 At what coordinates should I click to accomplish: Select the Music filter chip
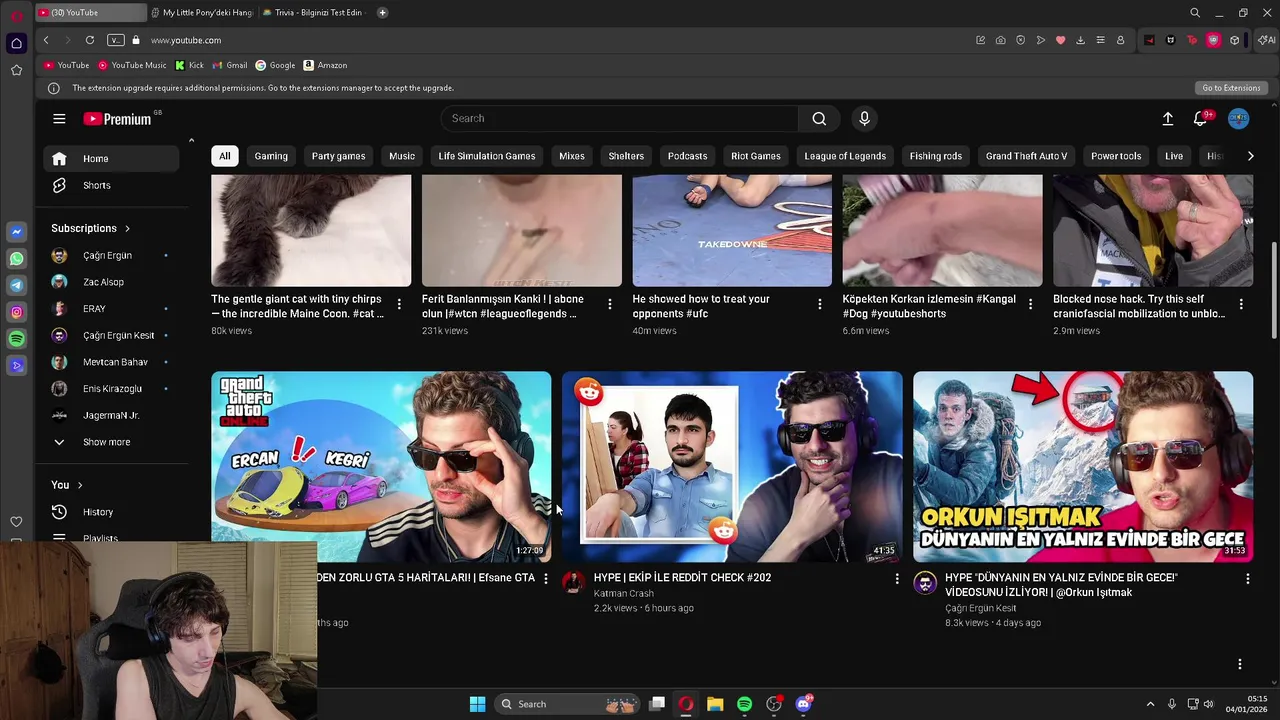click(x=402, y=156)
